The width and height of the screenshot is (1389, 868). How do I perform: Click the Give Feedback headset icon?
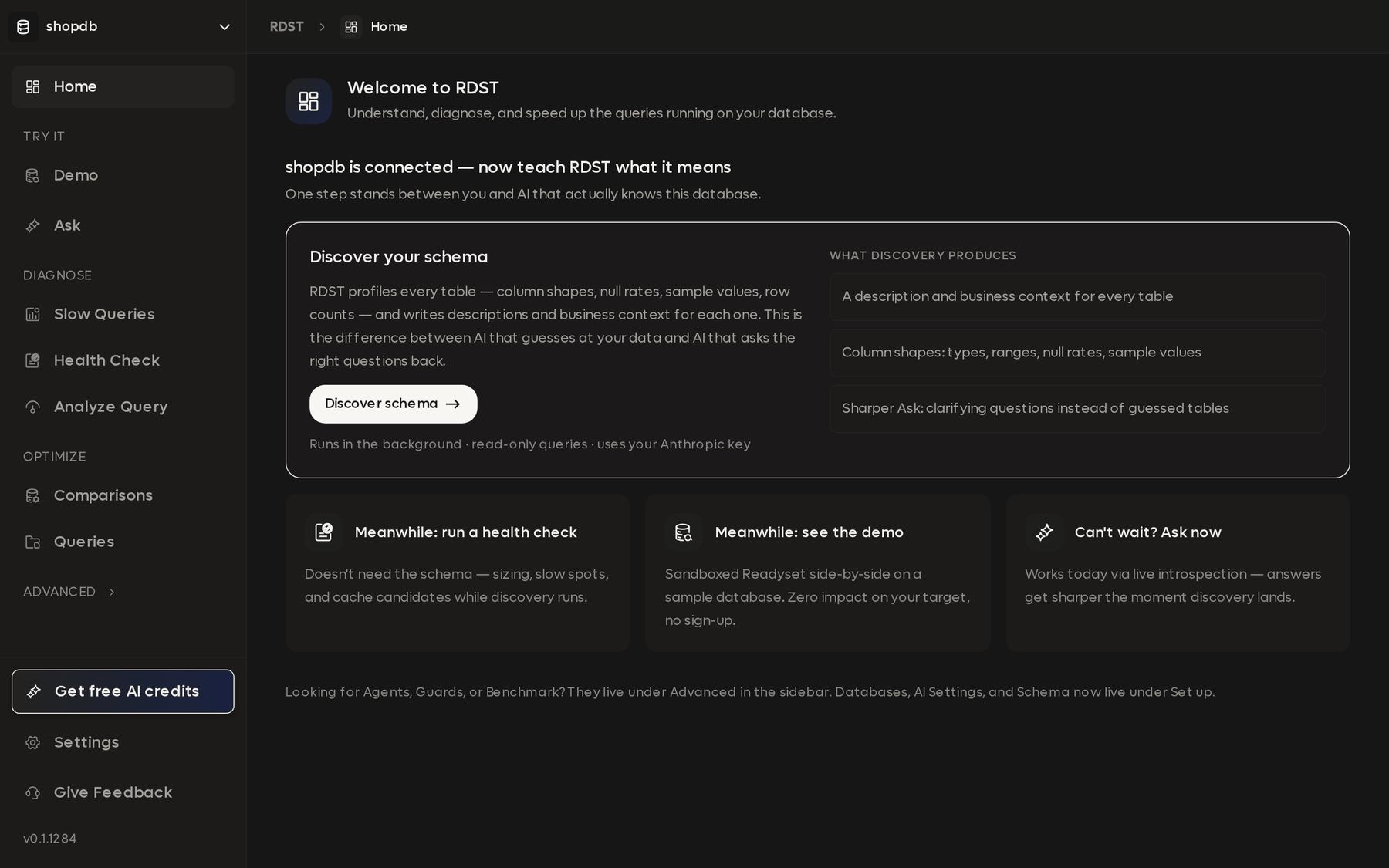(32, 792)
